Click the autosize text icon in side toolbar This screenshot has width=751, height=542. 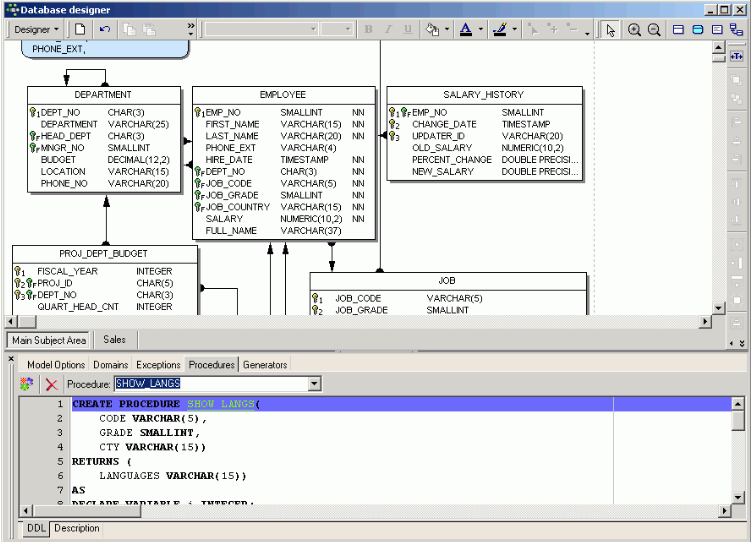pyautogui.click(x=737, y=56)
